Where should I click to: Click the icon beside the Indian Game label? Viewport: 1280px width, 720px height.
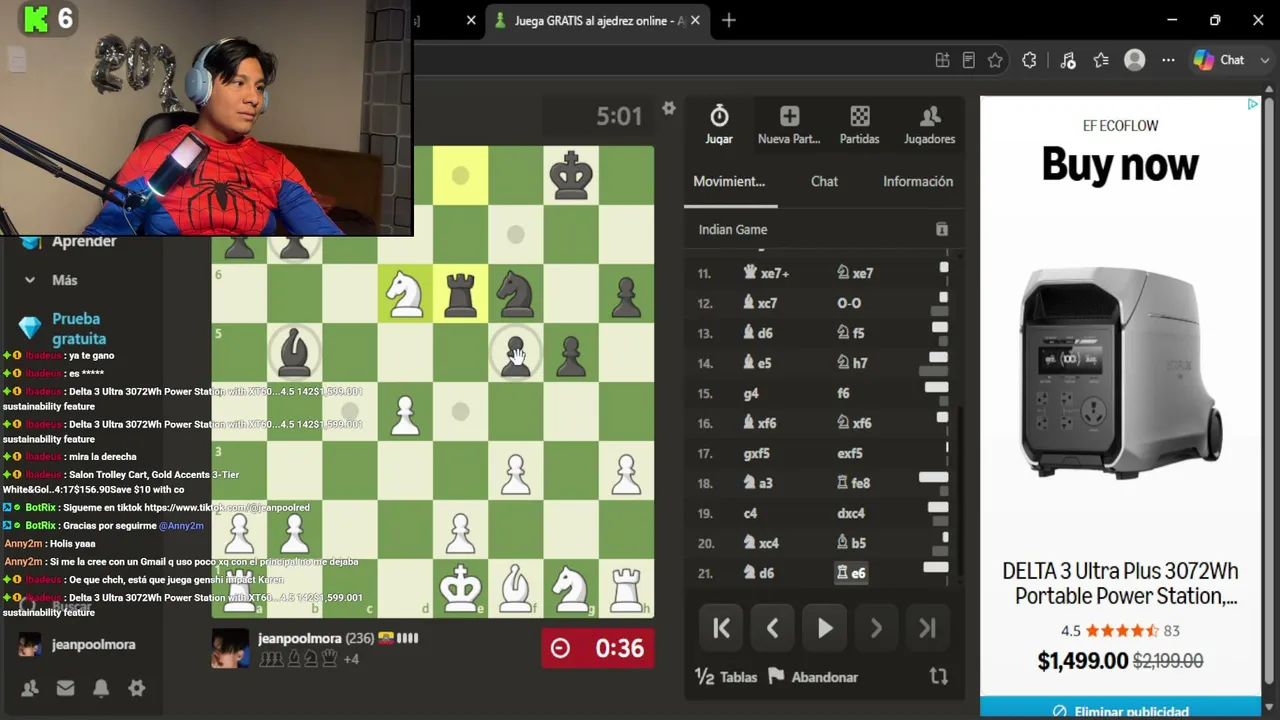941,229
